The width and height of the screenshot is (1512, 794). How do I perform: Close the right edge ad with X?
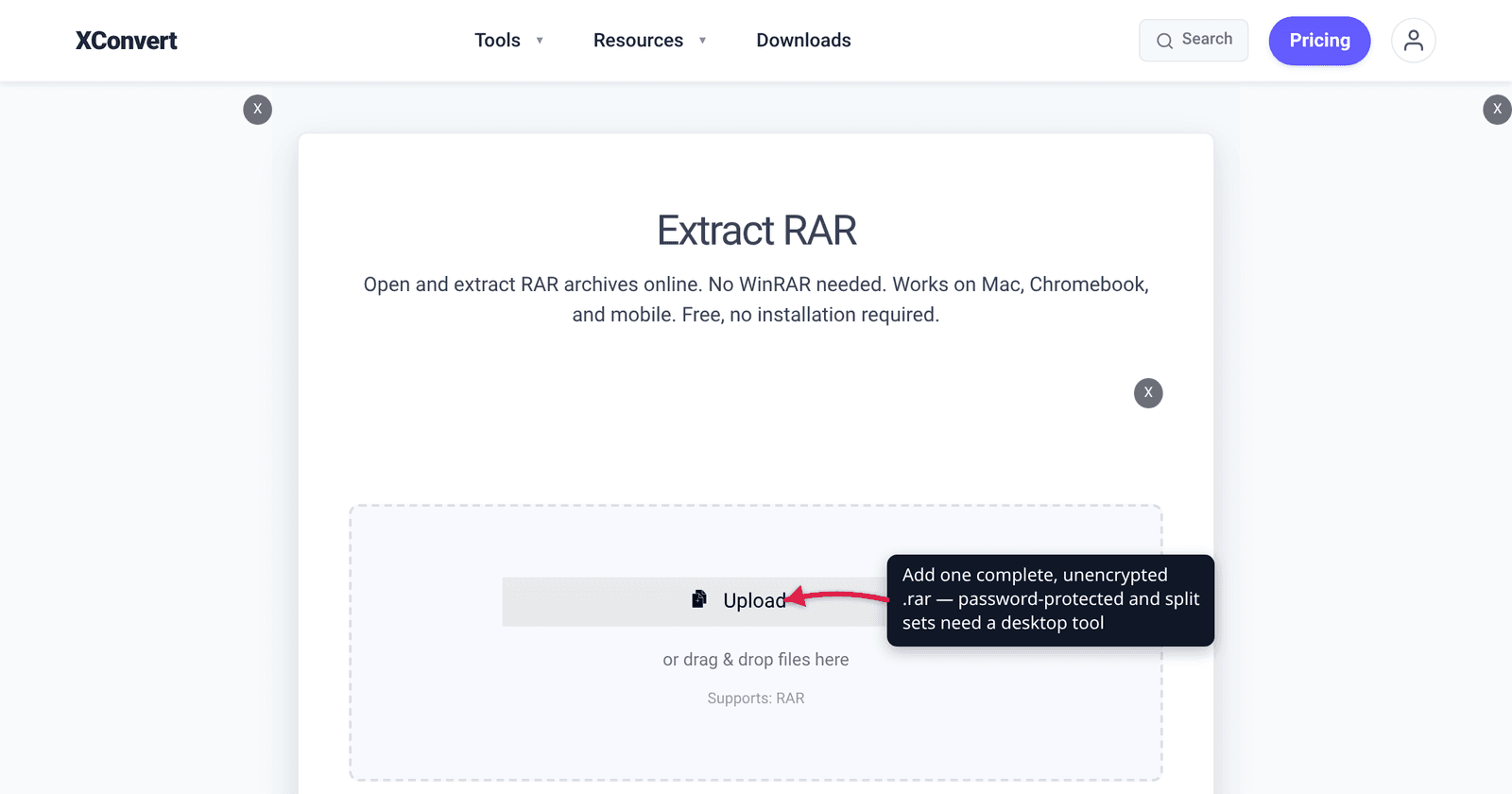(x=1497, y=110)
